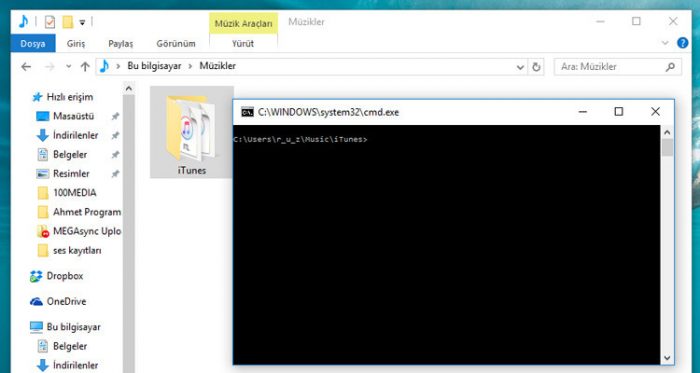This screenshot has width=700, height=373.
Task: Expand the ribbon with the chevron arrow
Action: [x=665, y=43]
